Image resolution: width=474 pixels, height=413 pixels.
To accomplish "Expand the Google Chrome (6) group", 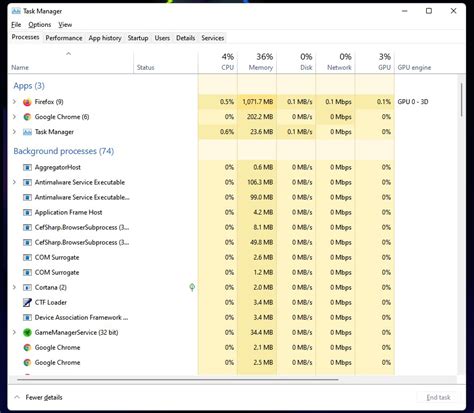I will click(14, 117).
